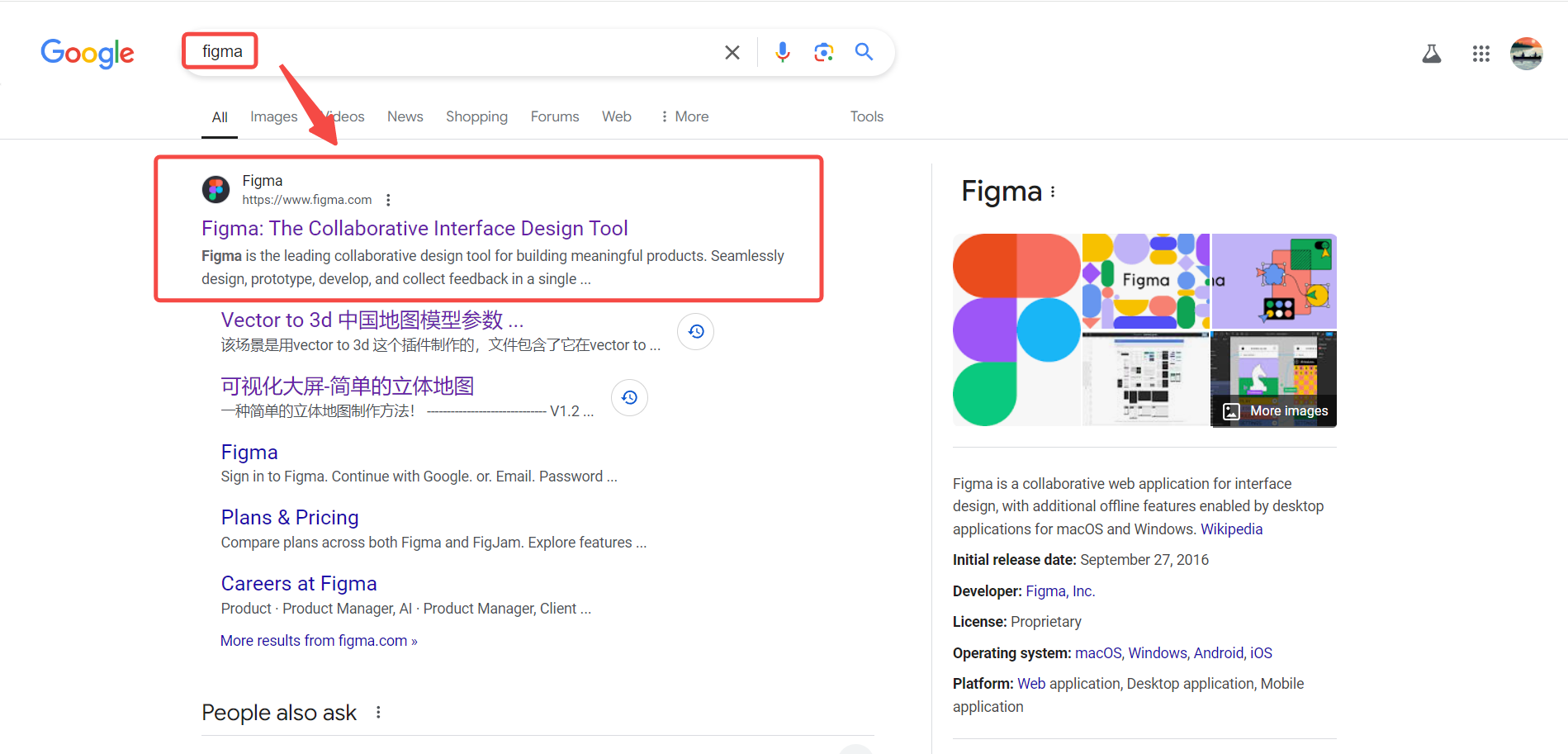1568x754 pixels.
Task: Open the Vector to 3d 中国地图模型参数 link
Action: click(372, 320)
